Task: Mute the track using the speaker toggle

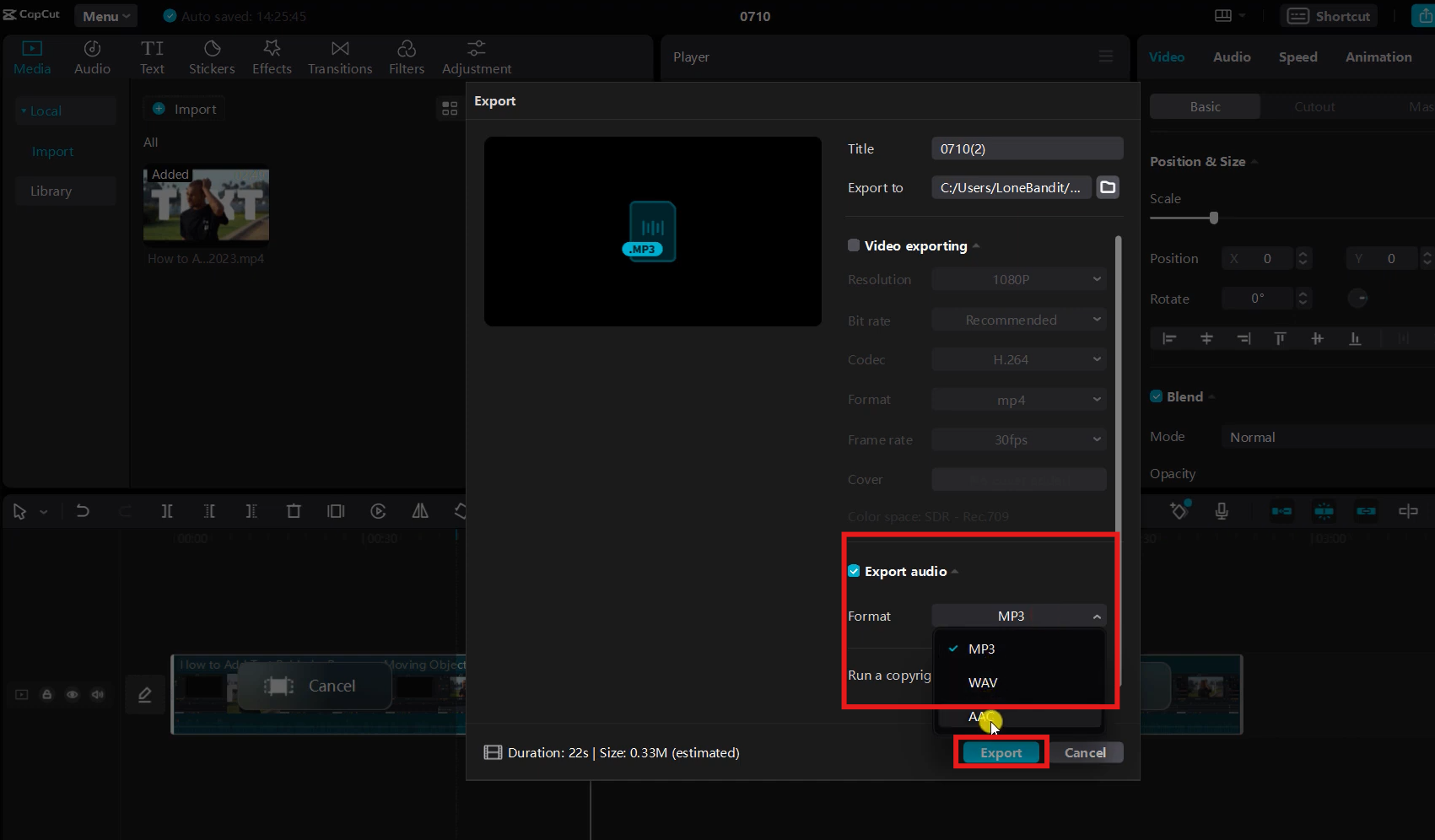Action: click(x=97, y=694)
